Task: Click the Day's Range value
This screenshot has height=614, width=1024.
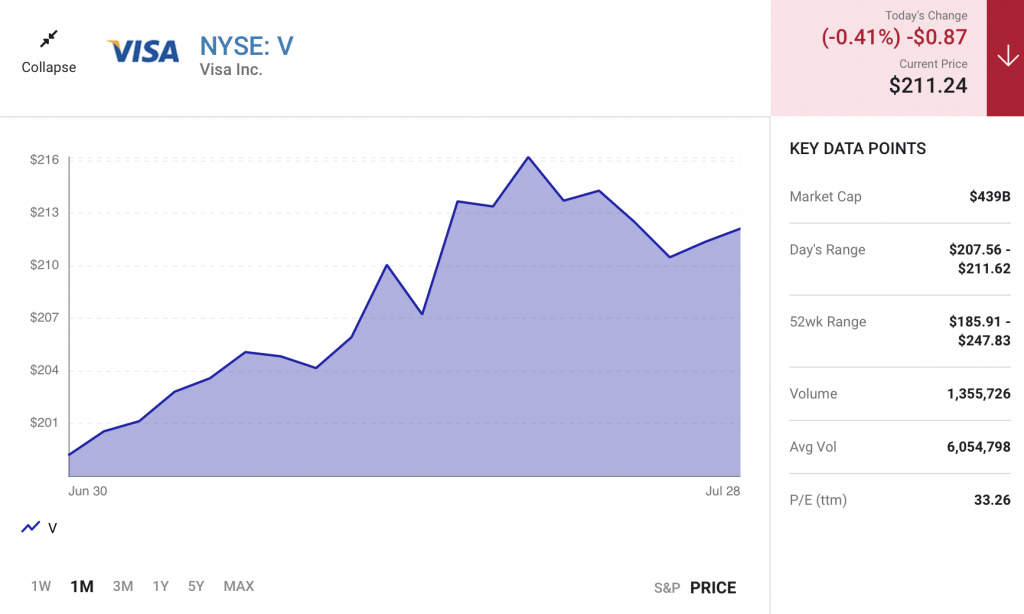Action: coord(980,259)
